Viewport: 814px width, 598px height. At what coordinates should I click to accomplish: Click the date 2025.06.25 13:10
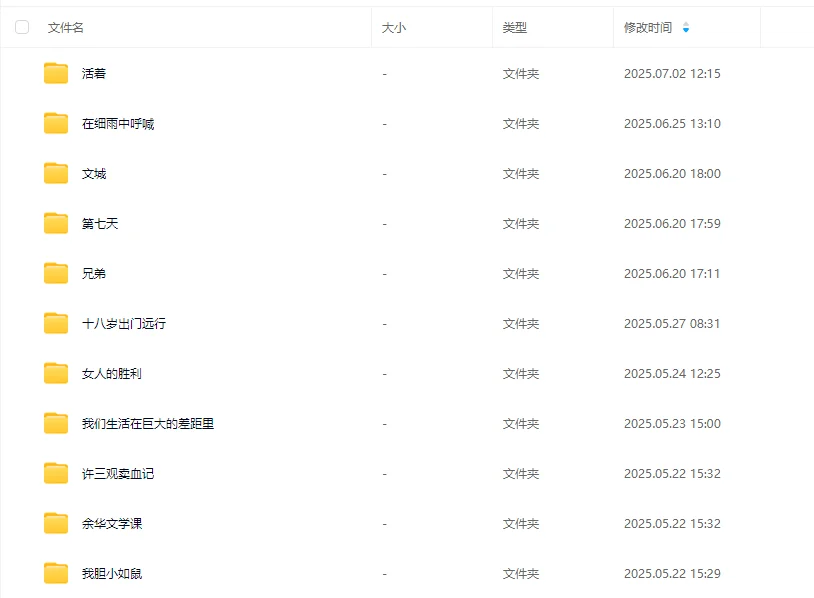click(672, 124)
